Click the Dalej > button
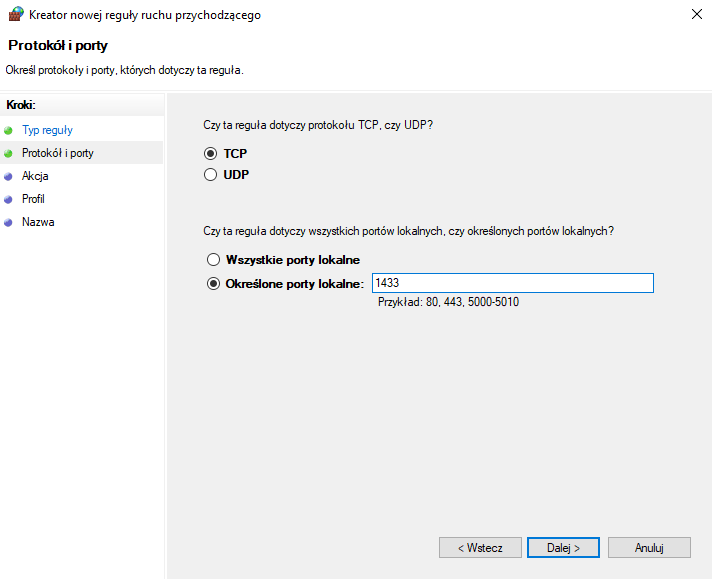The height and width of the screenshot is (579, 712). (x=563, y=548)
